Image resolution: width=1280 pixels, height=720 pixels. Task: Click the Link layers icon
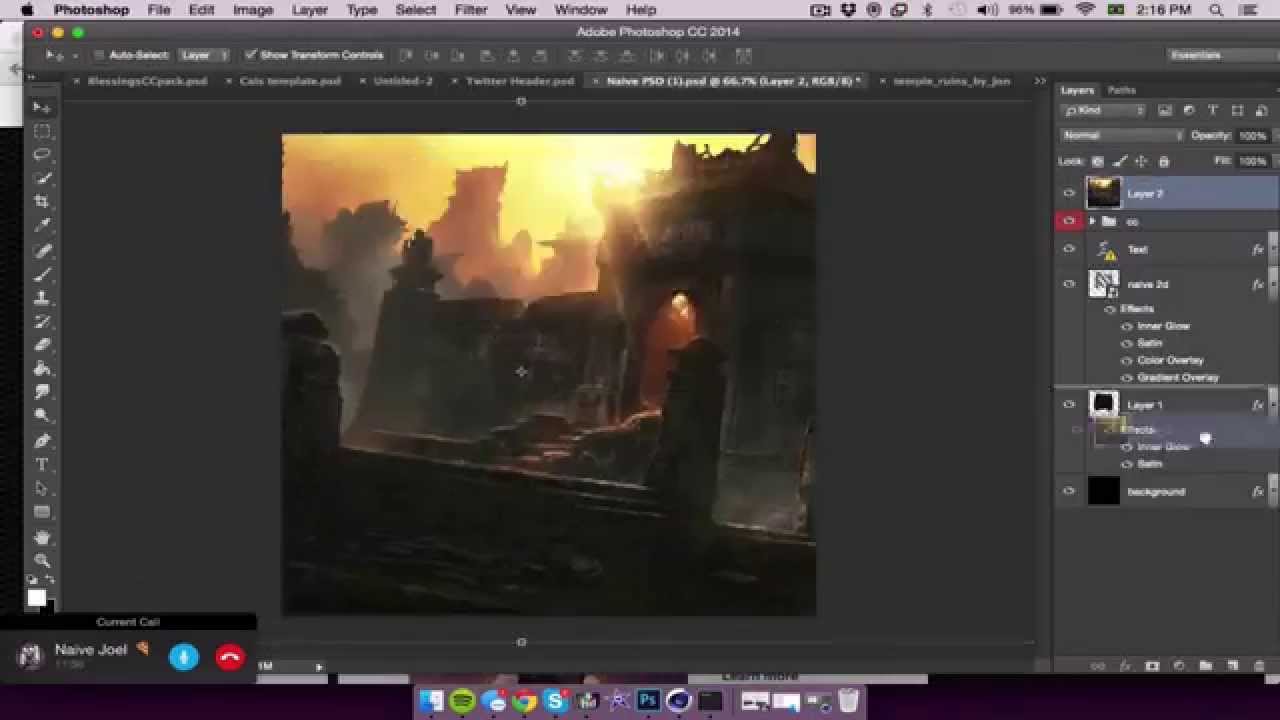1097,666
